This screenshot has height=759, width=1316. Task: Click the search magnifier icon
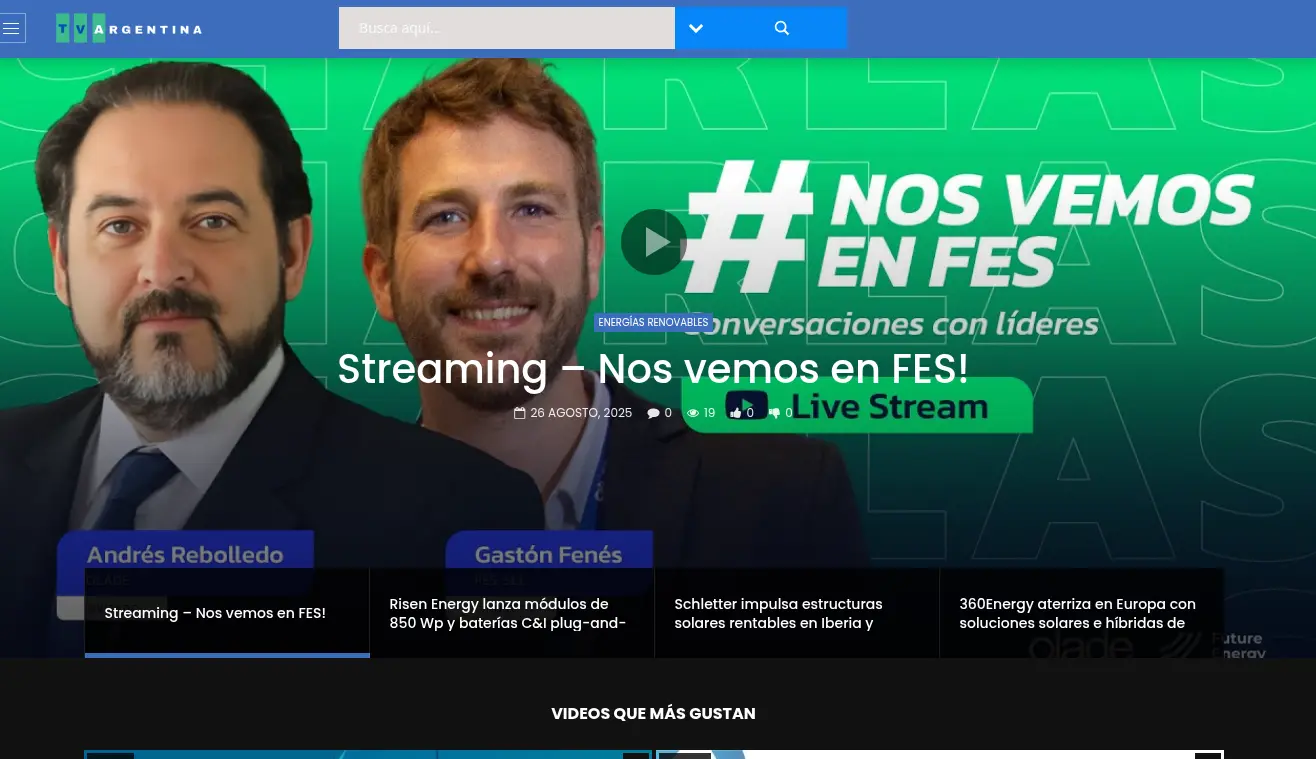pyautogui.click(x=782, y=28)
